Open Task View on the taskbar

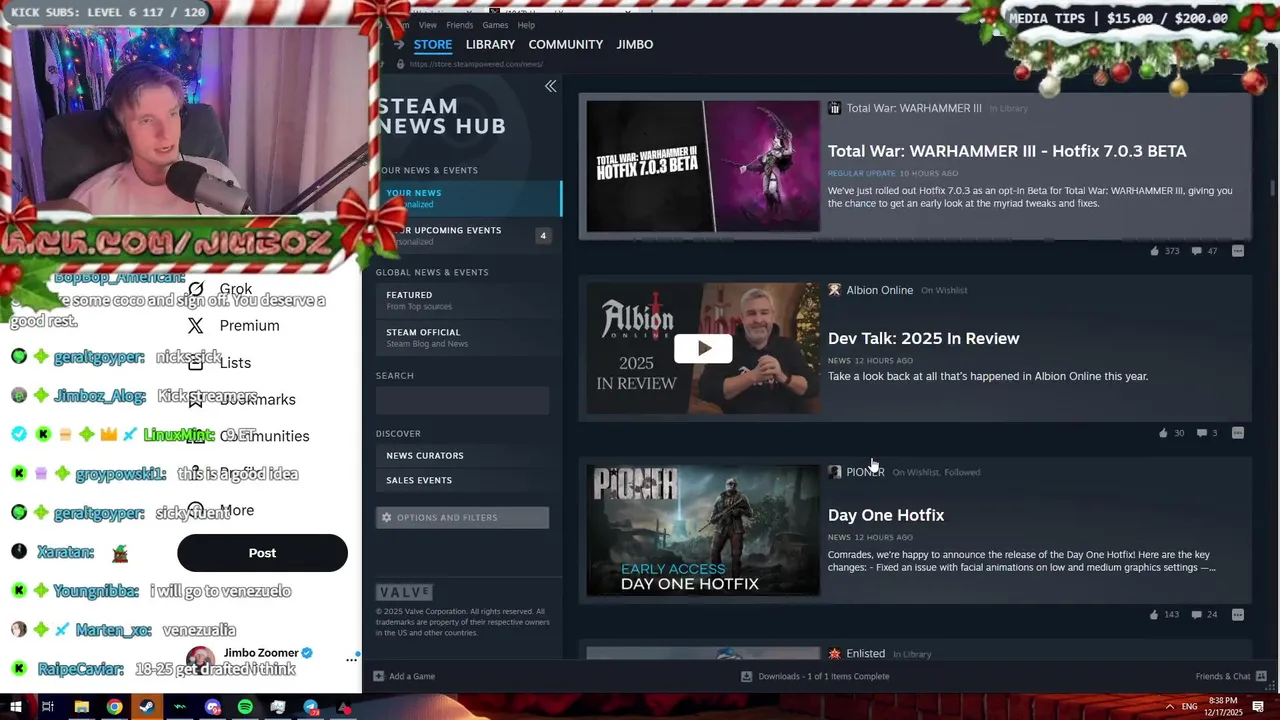coord(47,707)
